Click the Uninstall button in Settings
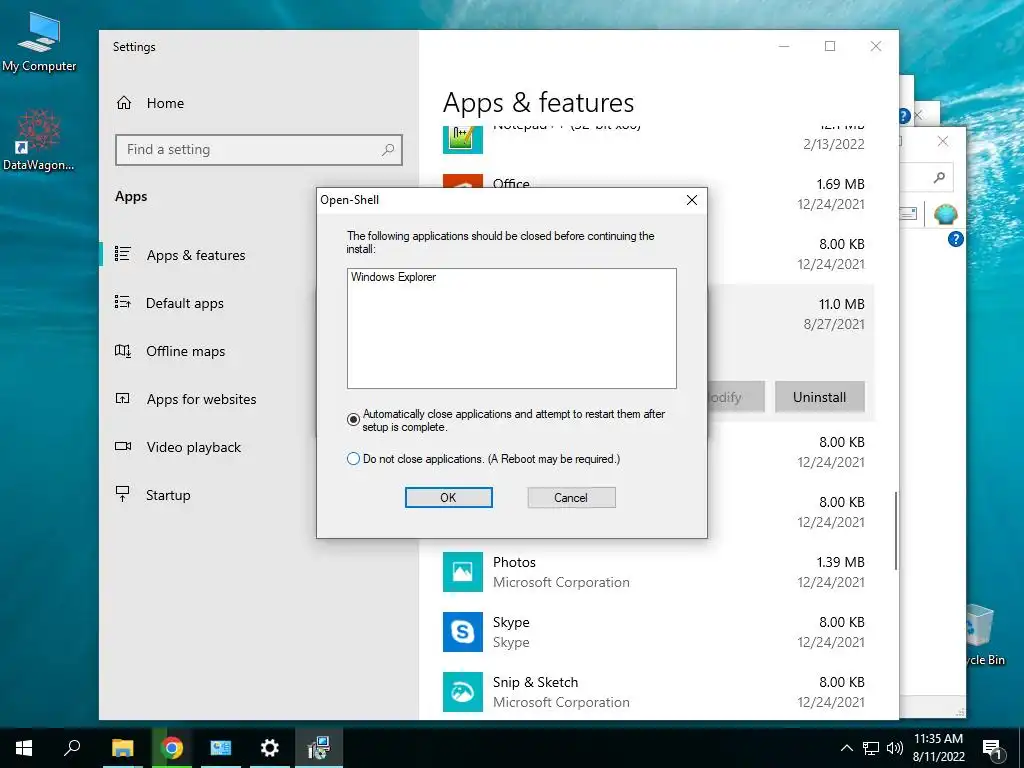This screenshot has height=768, width=1024. click(x=820, y=397)
